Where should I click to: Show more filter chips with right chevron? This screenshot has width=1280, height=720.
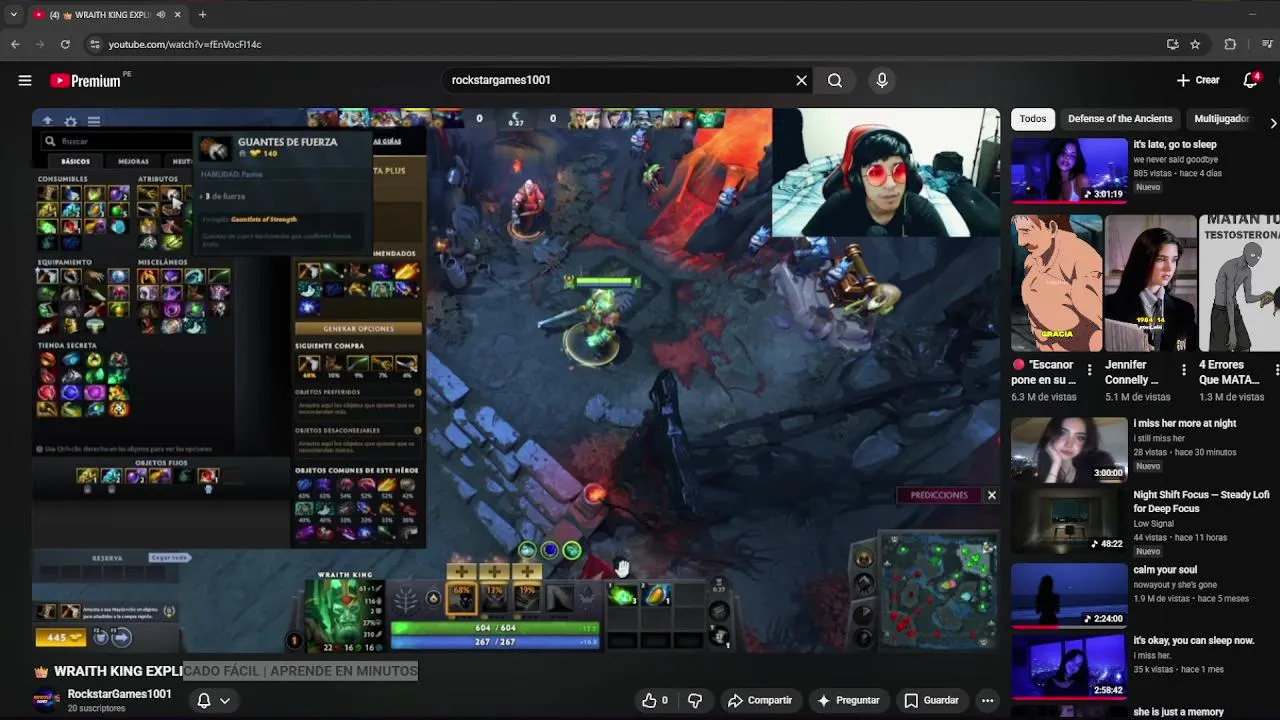click(x=1272, y=122)
